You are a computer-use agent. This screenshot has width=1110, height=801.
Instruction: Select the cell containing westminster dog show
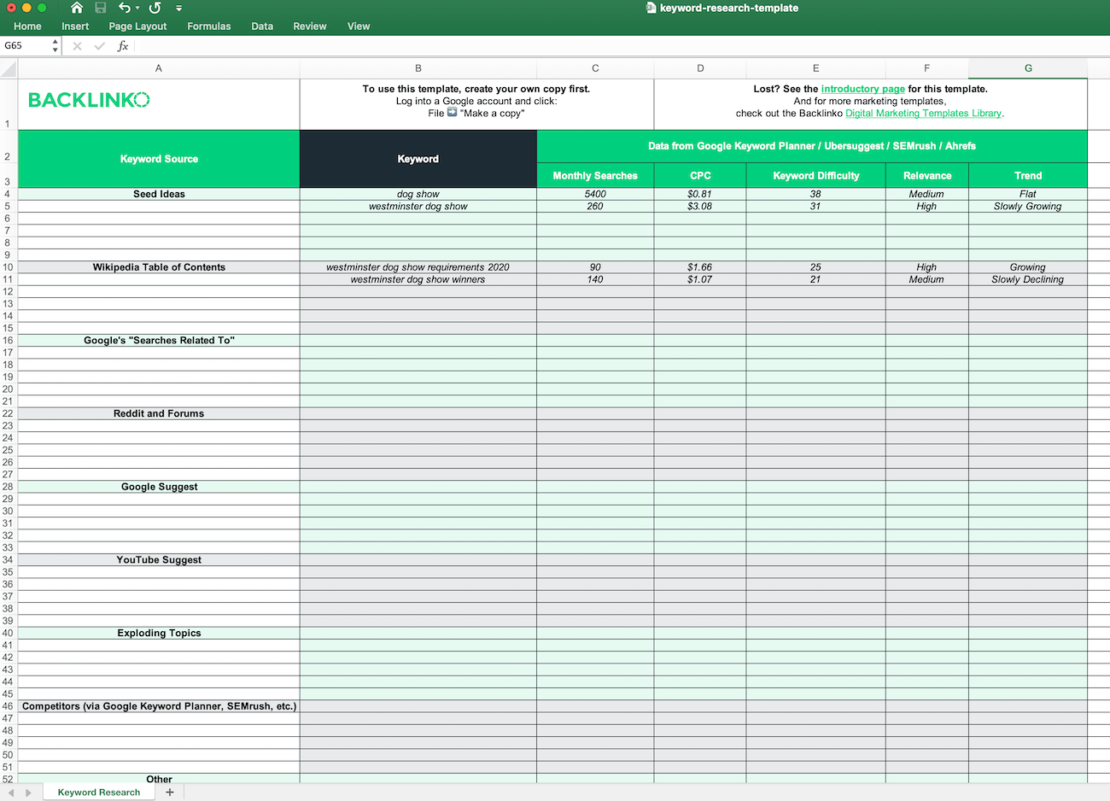(418, 206)
